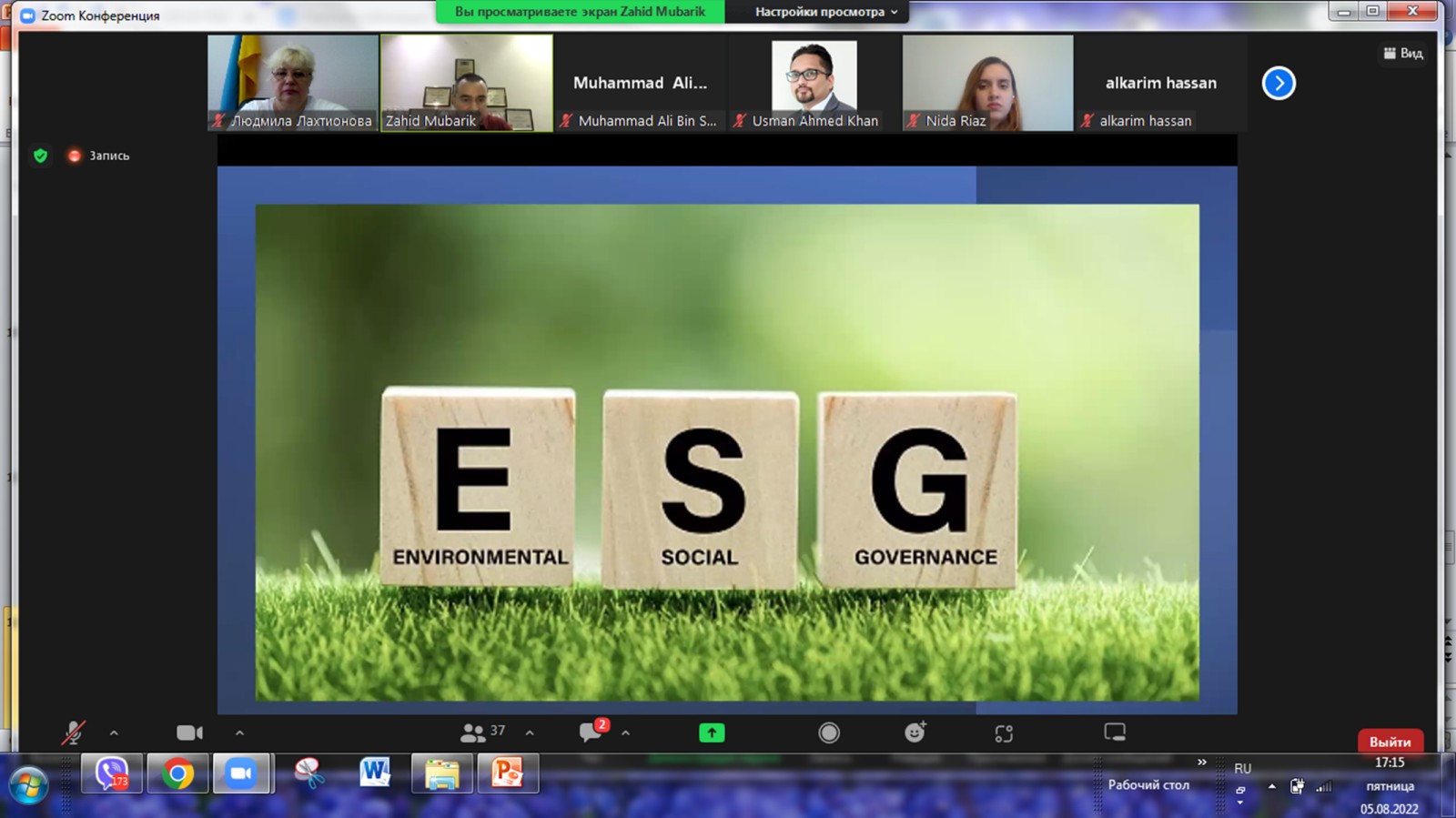Open the whiteboards icon in Zoom toolbar

point(1115,732)
